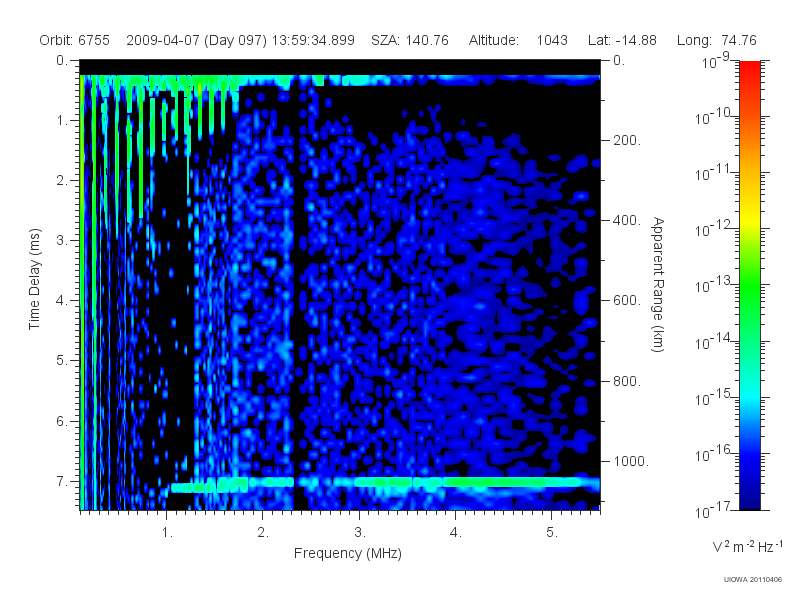Click the 10^-13 color bar tick label
The height and width of the screenshot is (600, 800).
(x=714, y=285)
